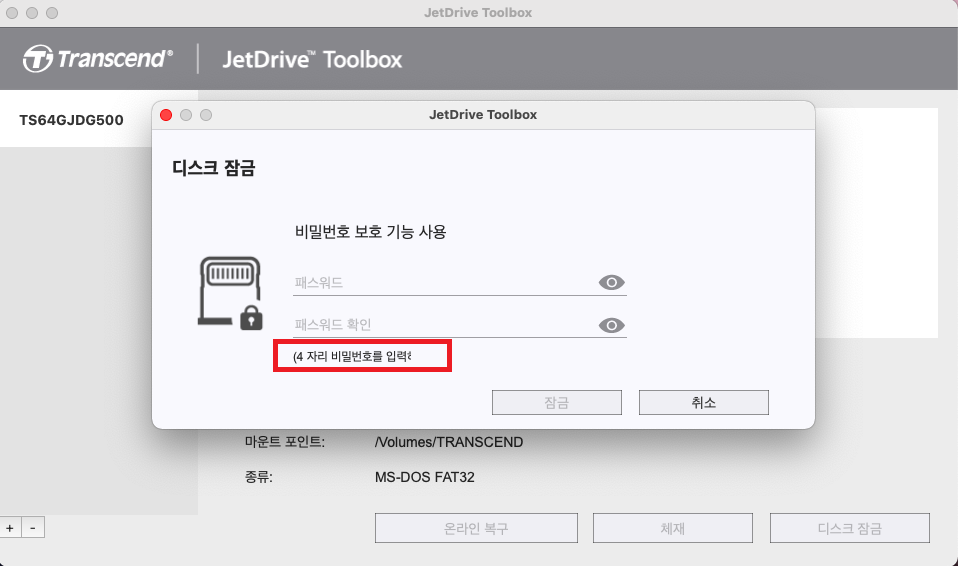Show password in the 패스워드 확인 field
The width and height of the screenshot is (958, 566).
(x=612, y=325)
